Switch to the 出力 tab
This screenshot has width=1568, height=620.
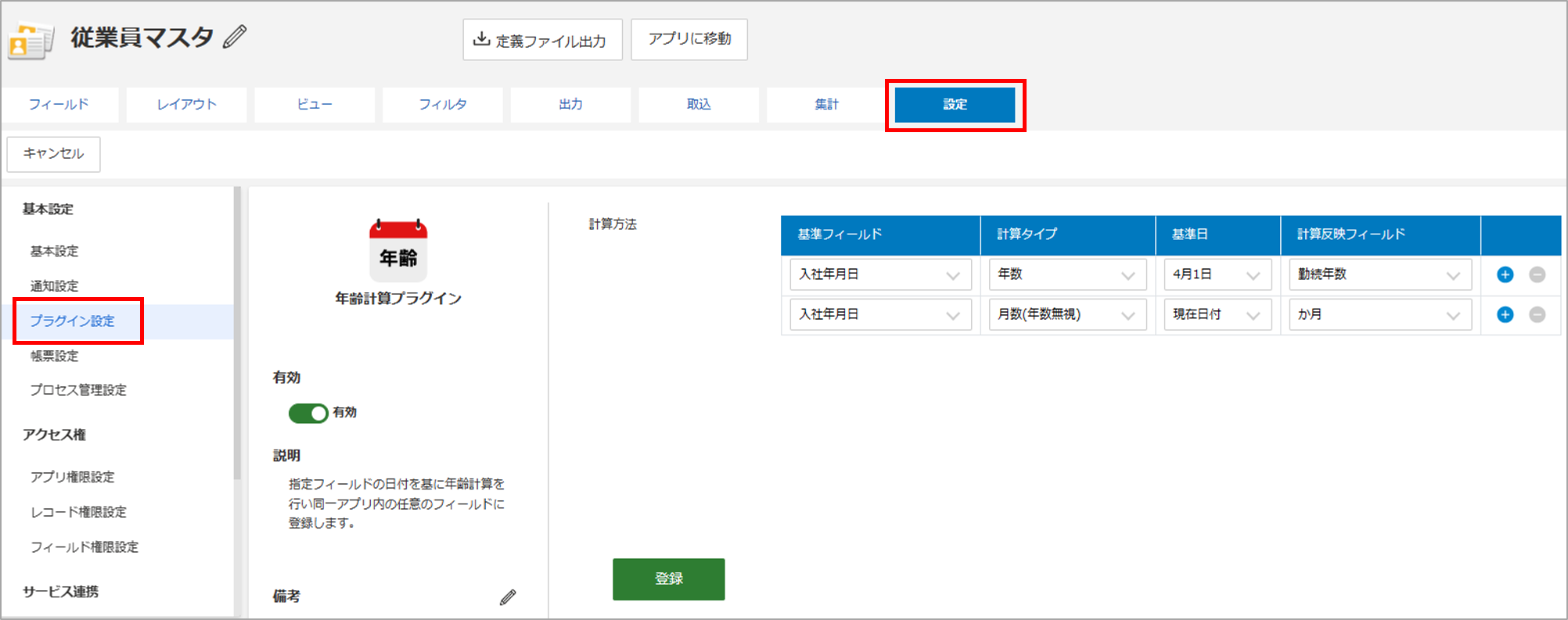pyautogui.click(x=570, y=105)
